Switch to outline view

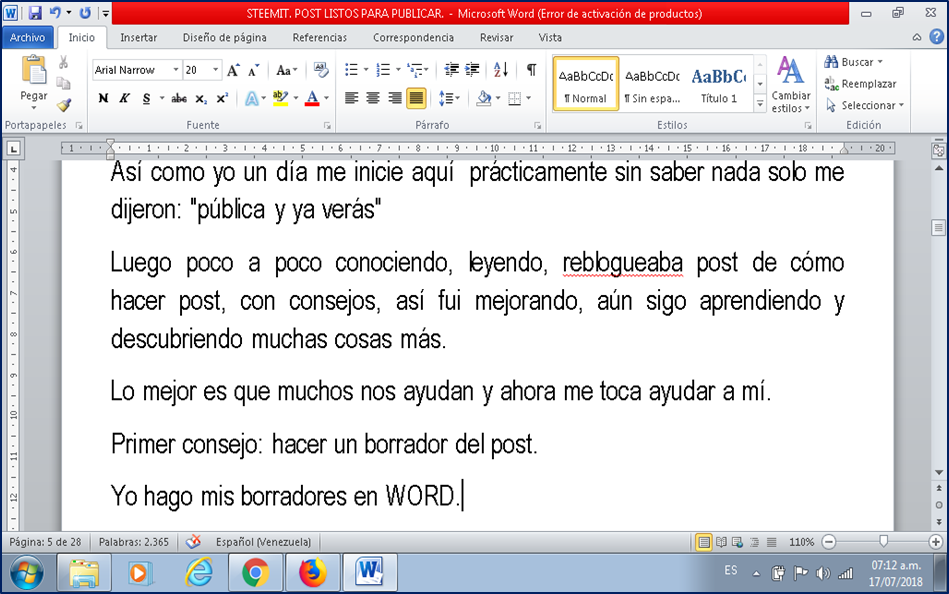pos(754,542)
